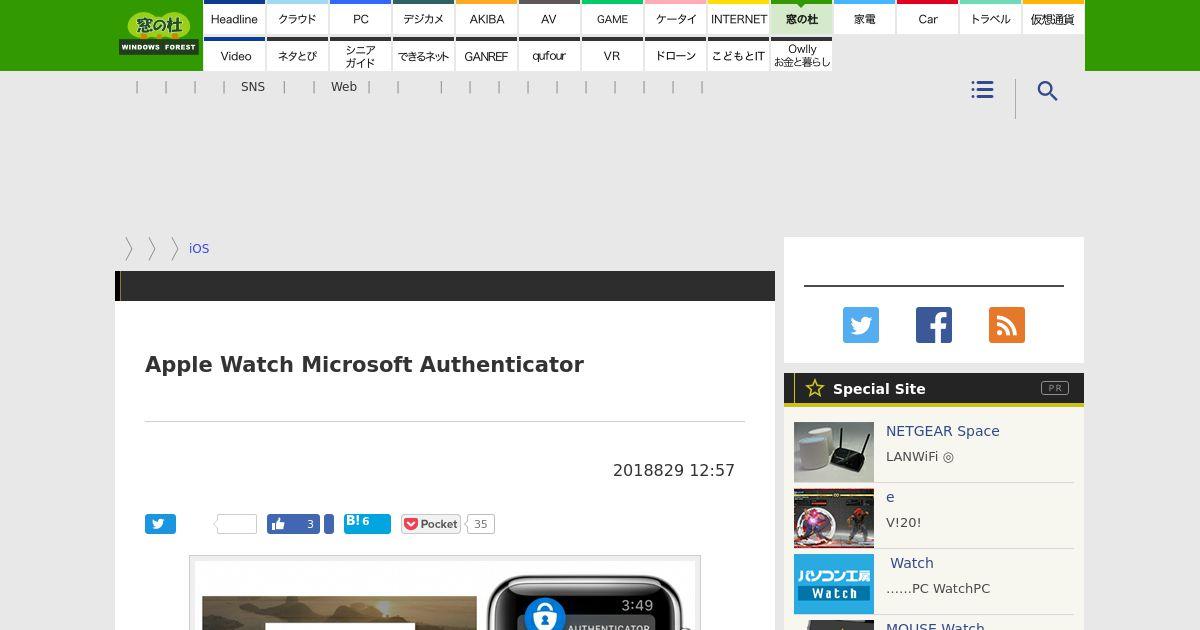Open the Headline tab

pyautogui.click(x=234, y=18)
